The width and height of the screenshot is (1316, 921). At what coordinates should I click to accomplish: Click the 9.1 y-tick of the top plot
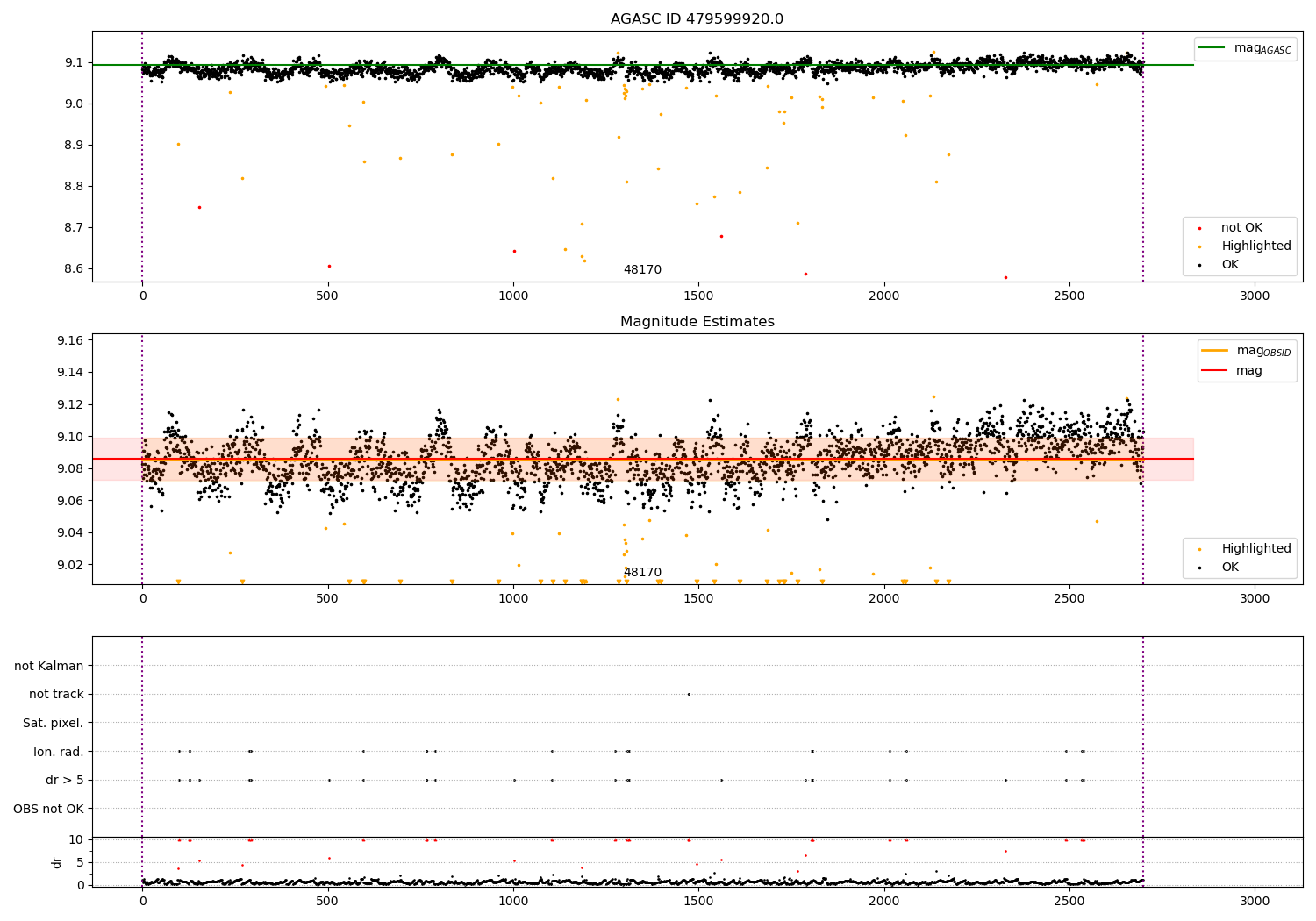click(x=74, y=62)
